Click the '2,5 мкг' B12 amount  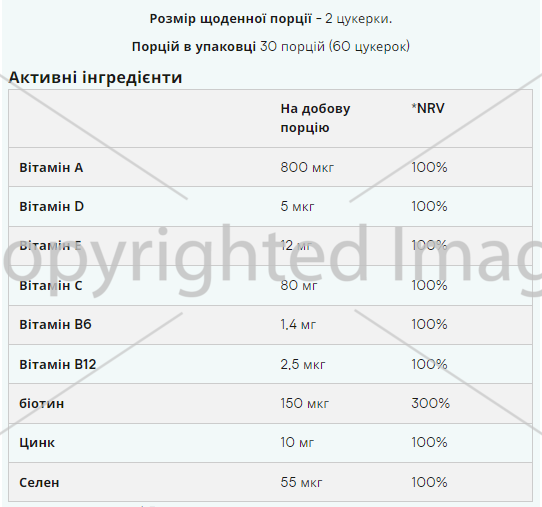(303, 365)
